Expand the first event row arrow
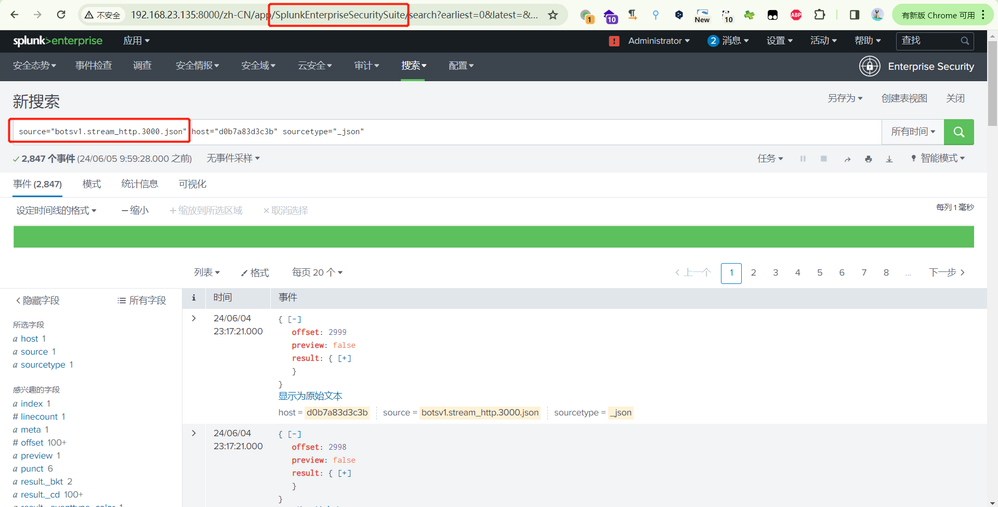Image resolution: width=998 pixels, height=507 pixels. [194, 318]
